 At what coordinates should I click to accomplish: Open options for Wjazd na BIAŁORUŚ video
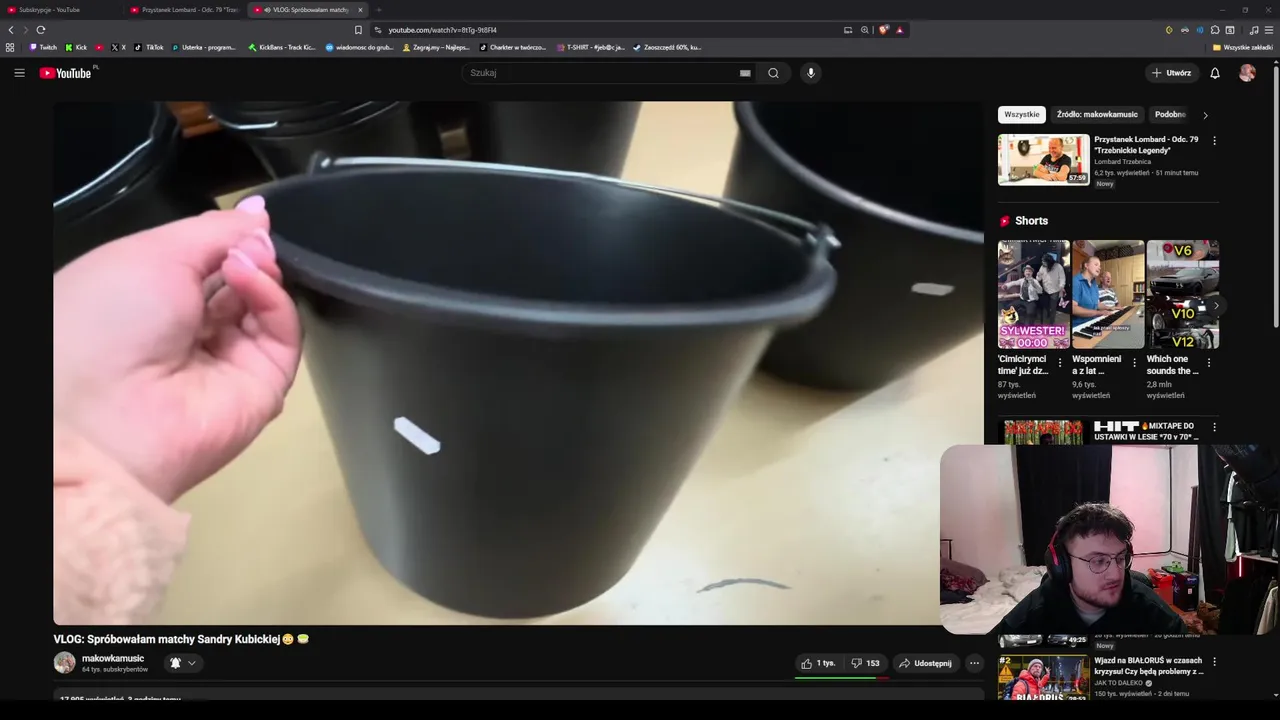[1214, 662]
